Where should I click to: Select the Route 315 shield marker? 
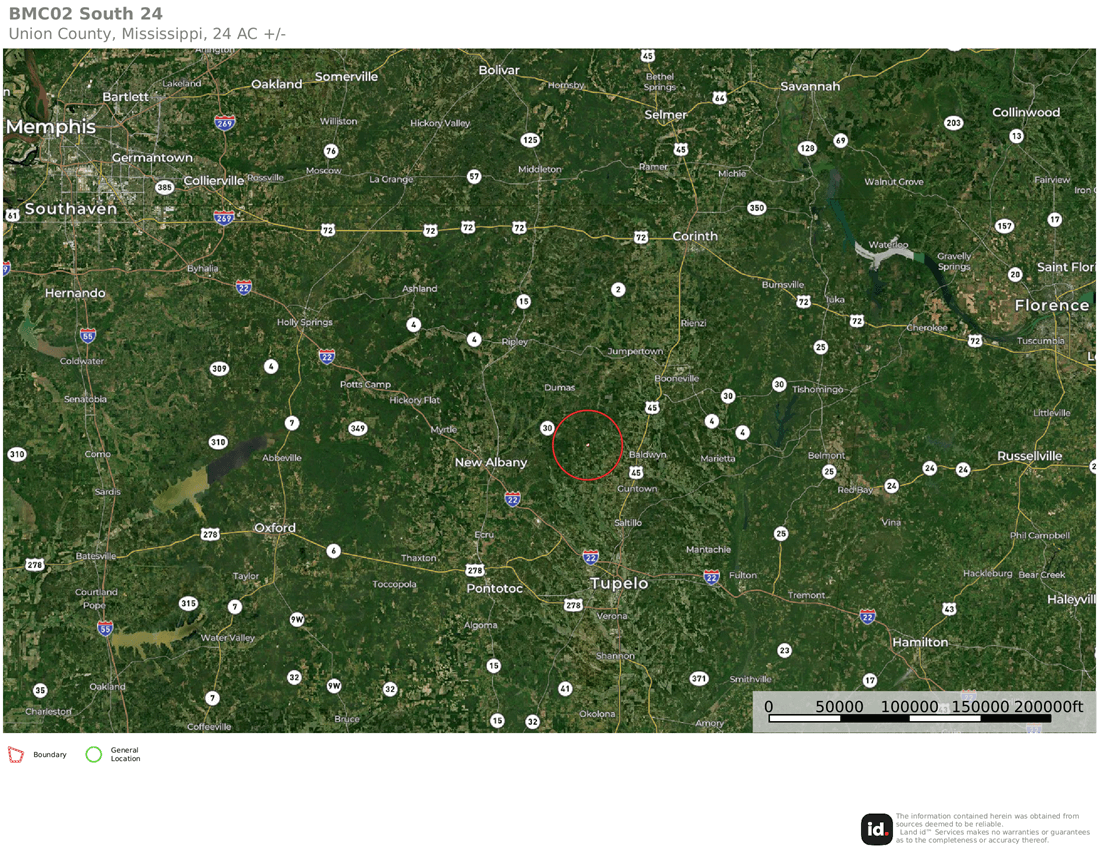pyautogui.click(x=188, y=603)
